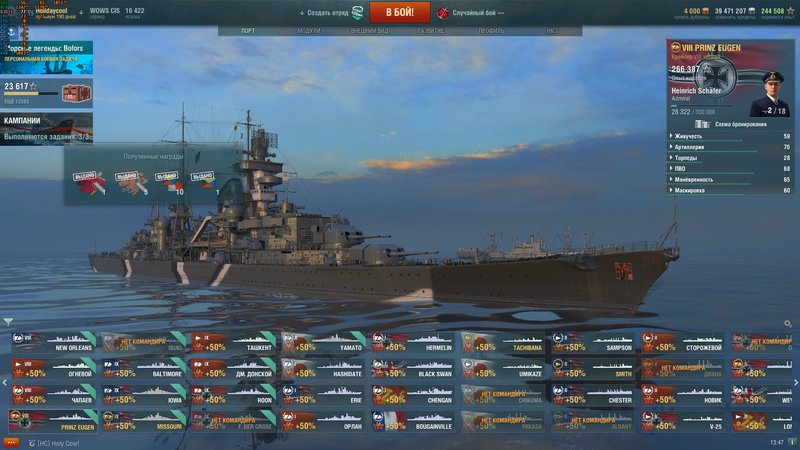This screenshot has height=450, width=800.
Task: Switch to the Модули tab
Action: tap(309, 31)
